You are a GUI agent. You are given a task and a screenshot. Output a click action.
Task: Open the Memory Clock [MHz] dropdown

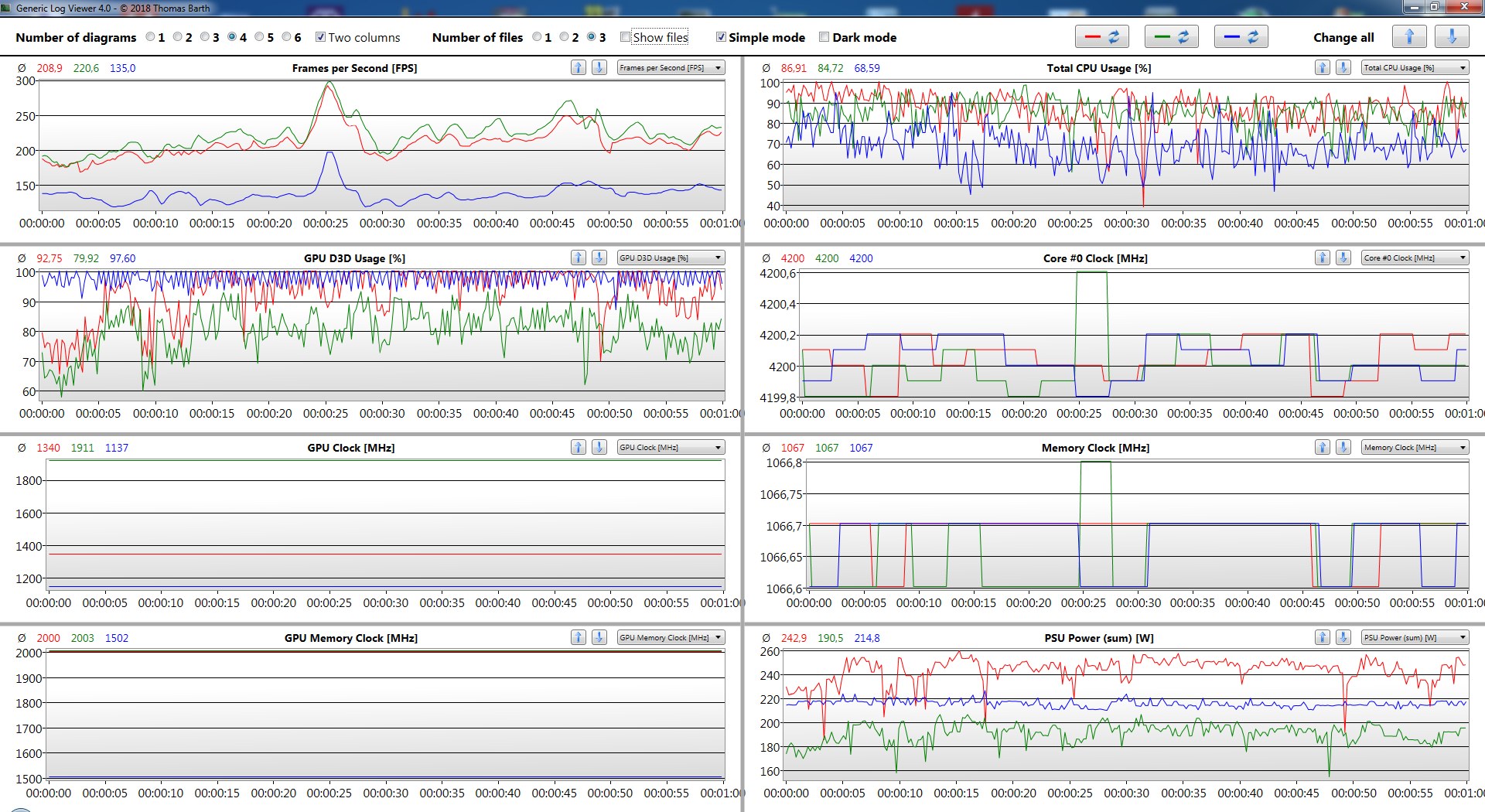click(1415, 447)
